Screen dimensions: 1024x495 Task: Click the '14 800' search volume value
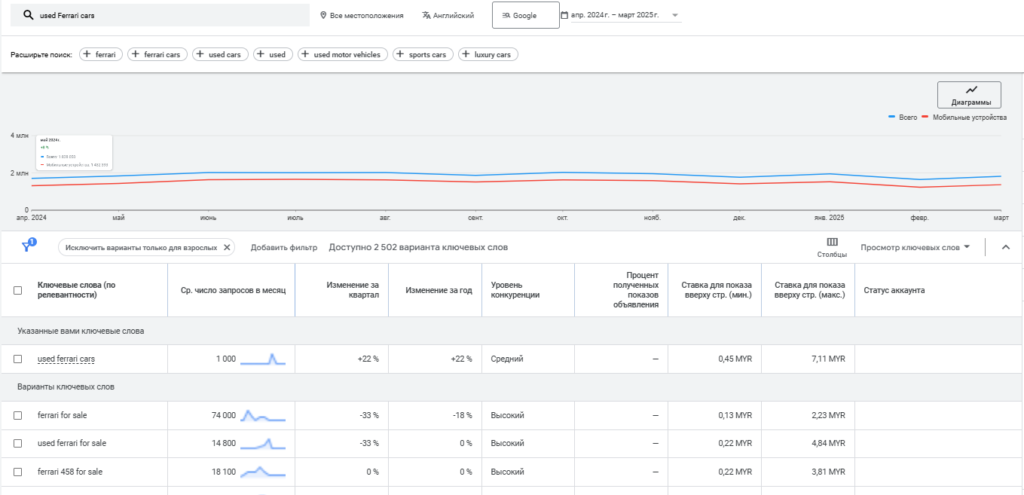(x=223, y=443)
